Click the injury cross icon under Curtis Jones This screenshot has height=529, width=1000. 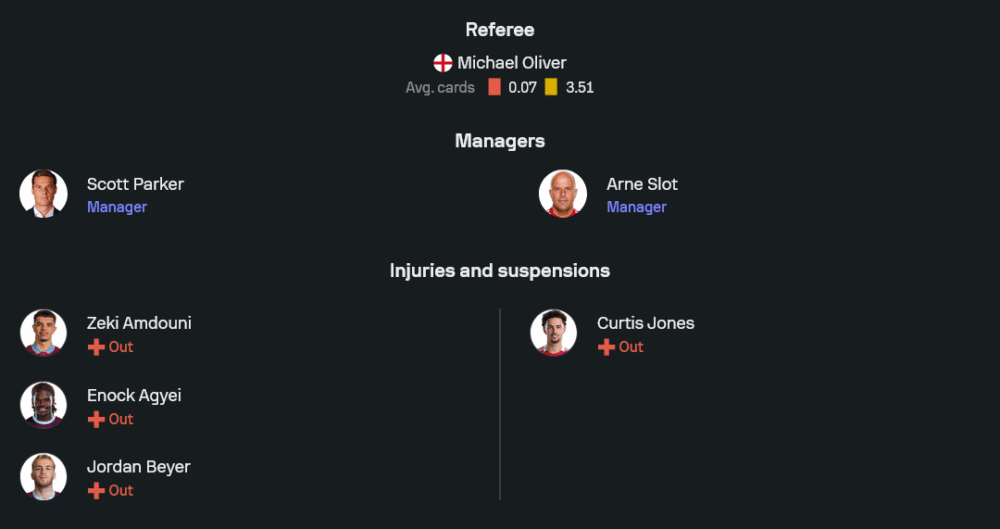pyautogui.click(x=606, y=347)
